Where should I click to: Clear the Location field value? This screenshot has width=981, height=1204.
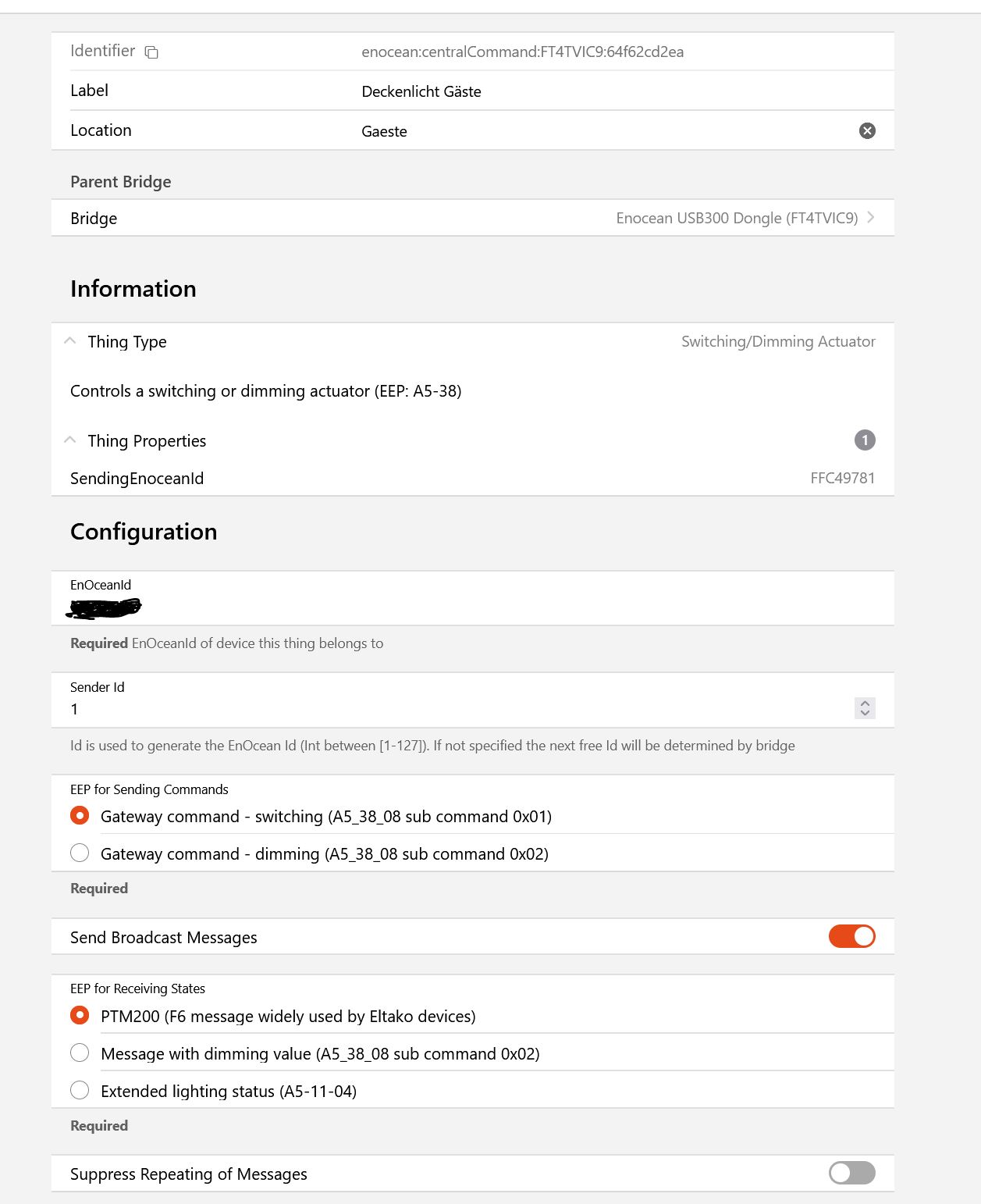coord(867,130)
